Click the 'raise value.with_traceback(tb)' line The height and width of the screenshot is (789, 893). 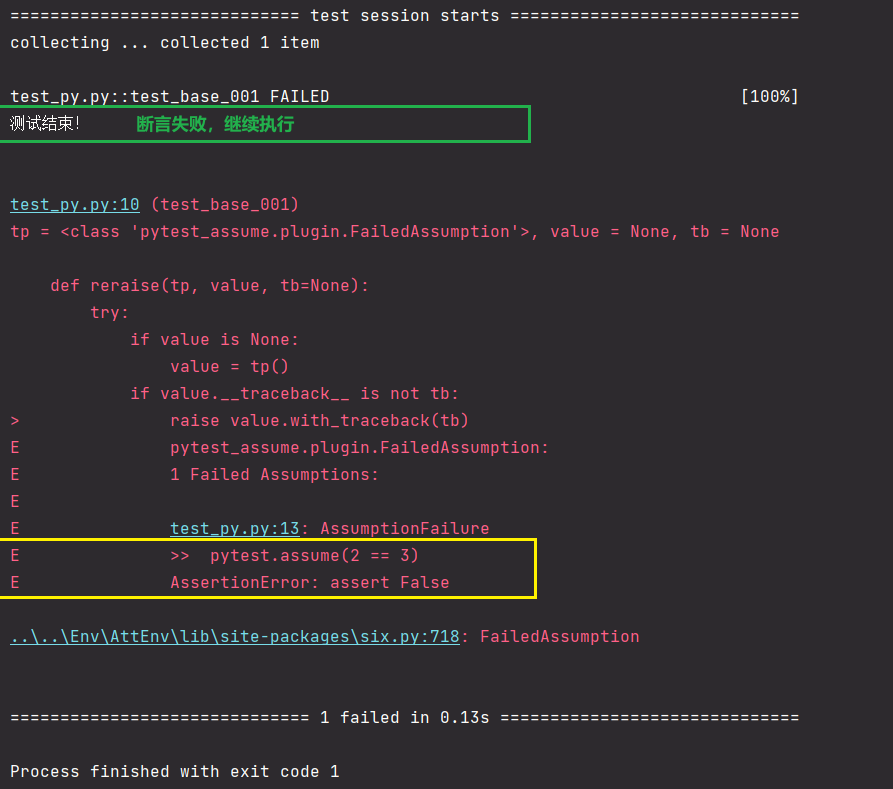pyautogui.click(x=319, y=420)
